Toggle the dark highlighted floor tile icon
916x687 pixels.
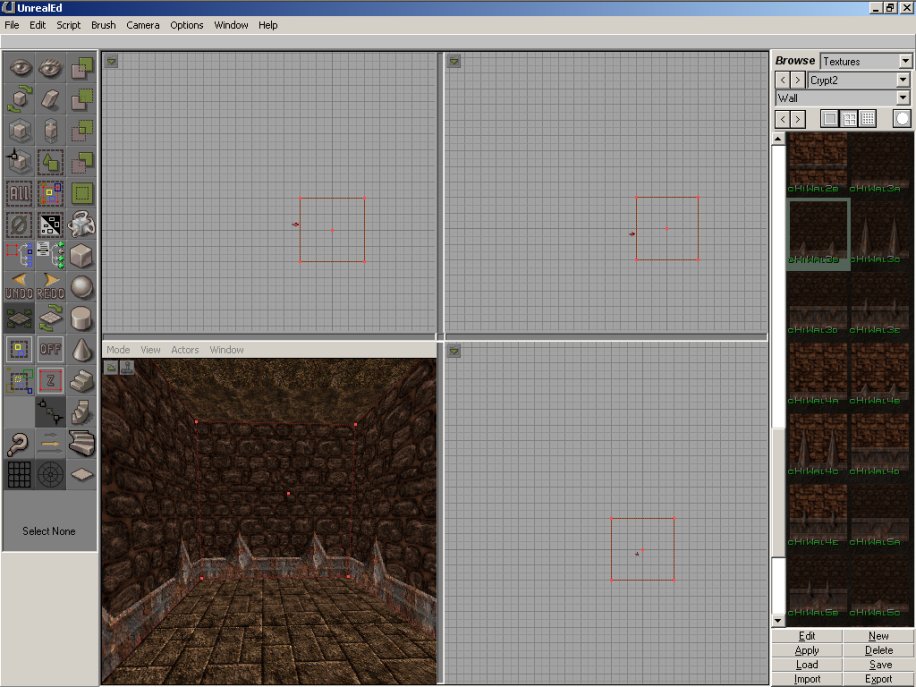[x=19, y=318]
